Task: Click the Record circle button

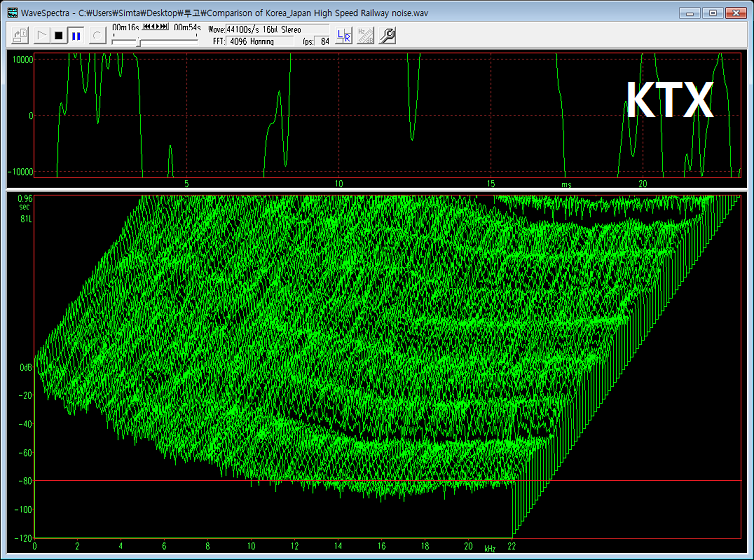Action: [96, 35]
